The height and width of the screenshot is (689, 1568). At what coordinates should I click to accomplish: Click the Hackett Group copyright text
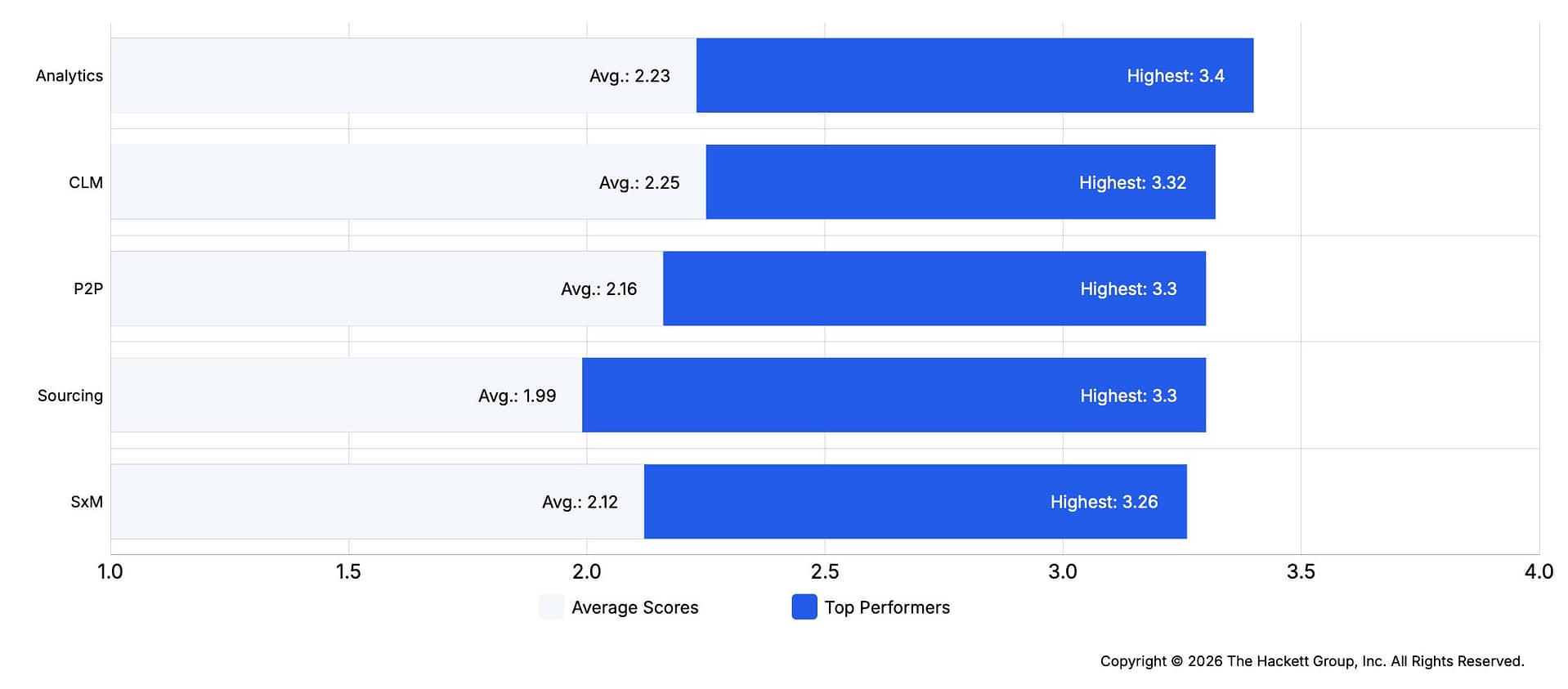1312,661
